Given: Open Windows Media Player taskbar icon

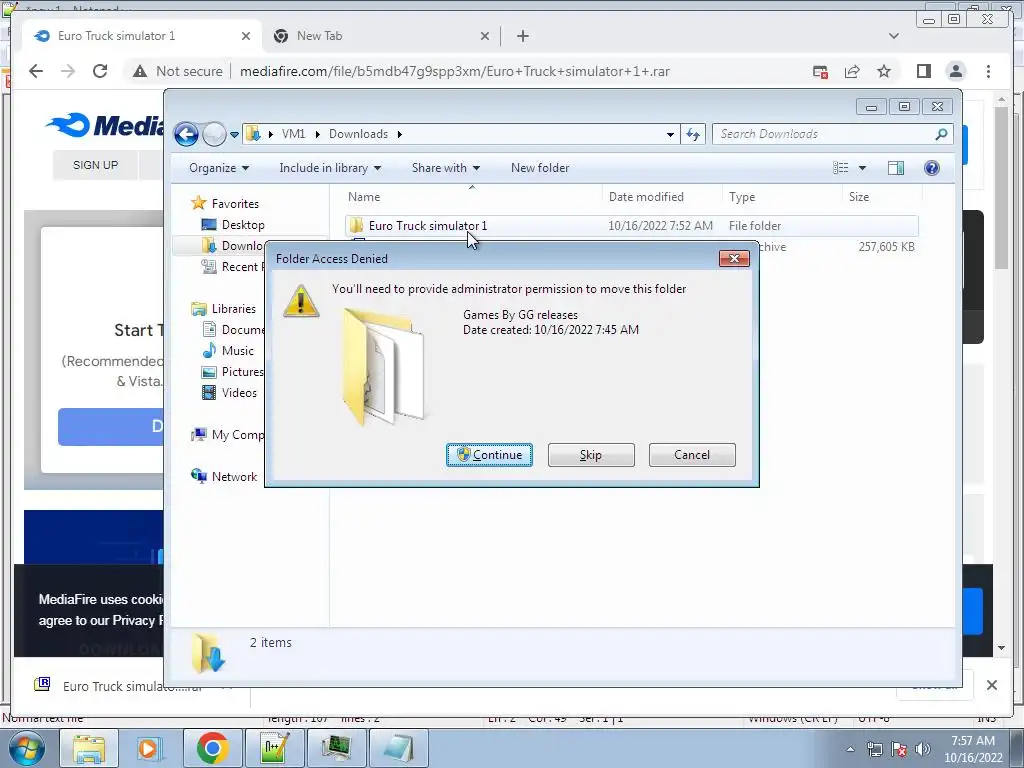Looking at the screenshot, I should tap(150, 748).
